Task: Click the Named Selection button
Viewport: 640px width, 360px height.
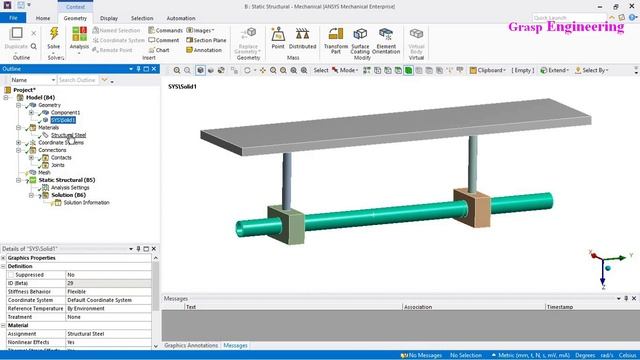Action: coord(116,30)
